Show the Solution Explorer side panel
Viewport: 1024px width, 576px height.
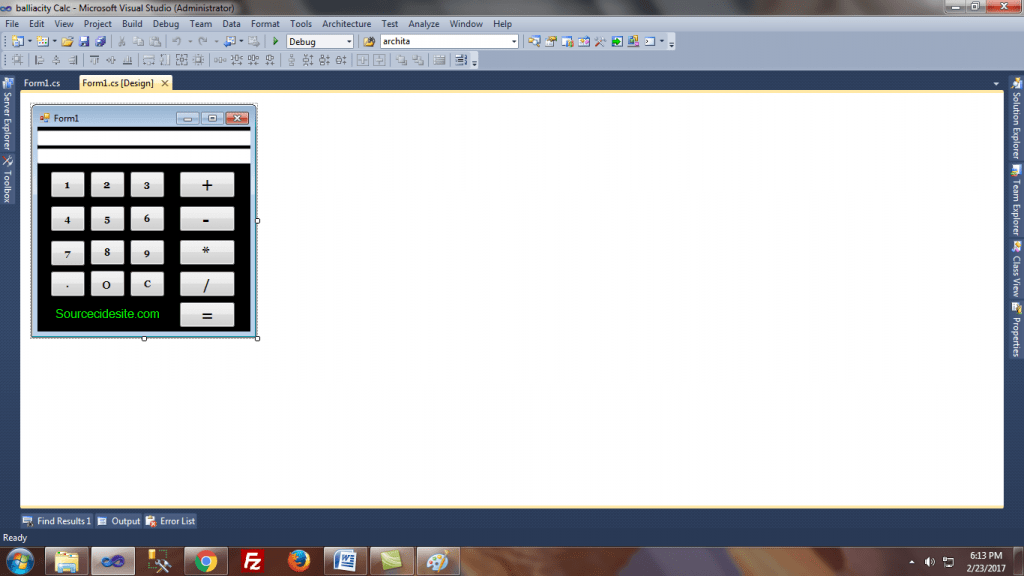tap(1016, 124)
